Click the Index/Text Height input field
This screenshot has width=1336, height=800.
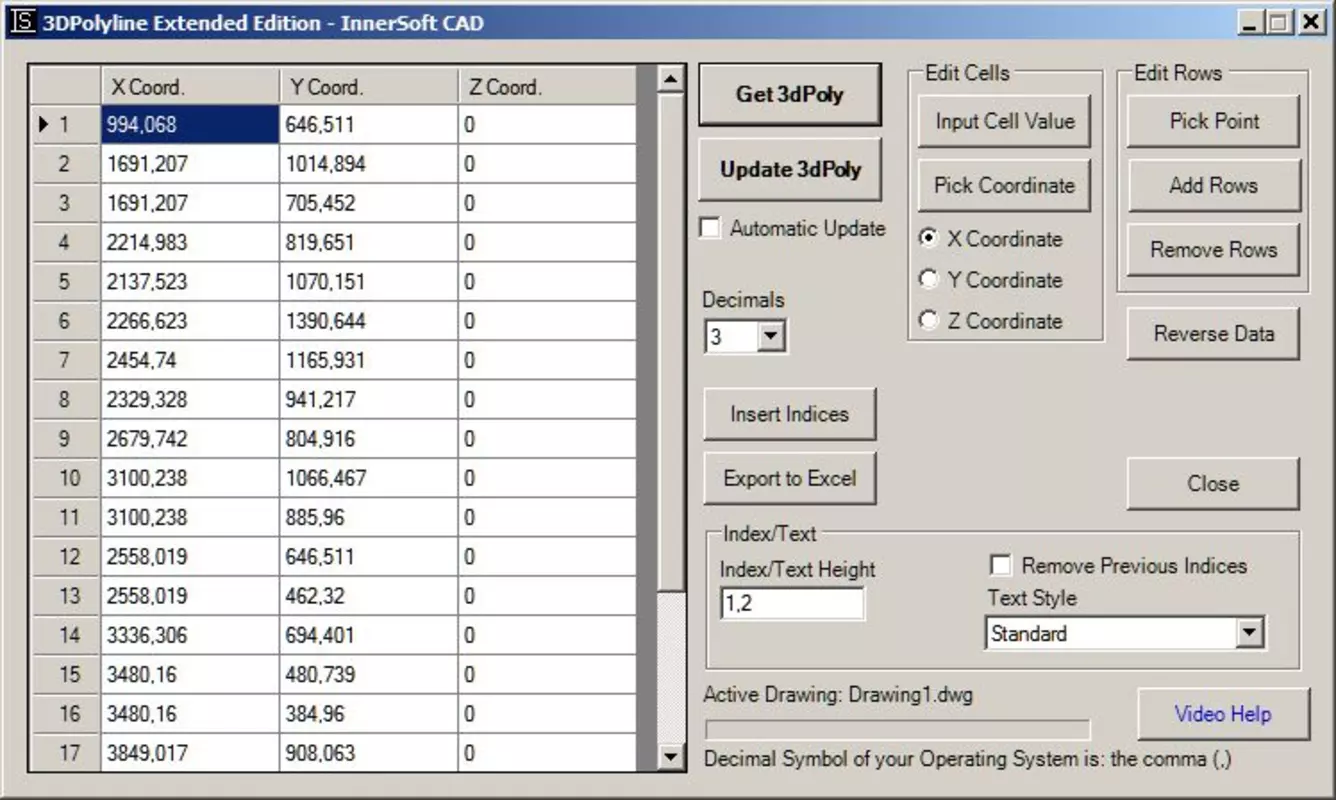point(792,603)
